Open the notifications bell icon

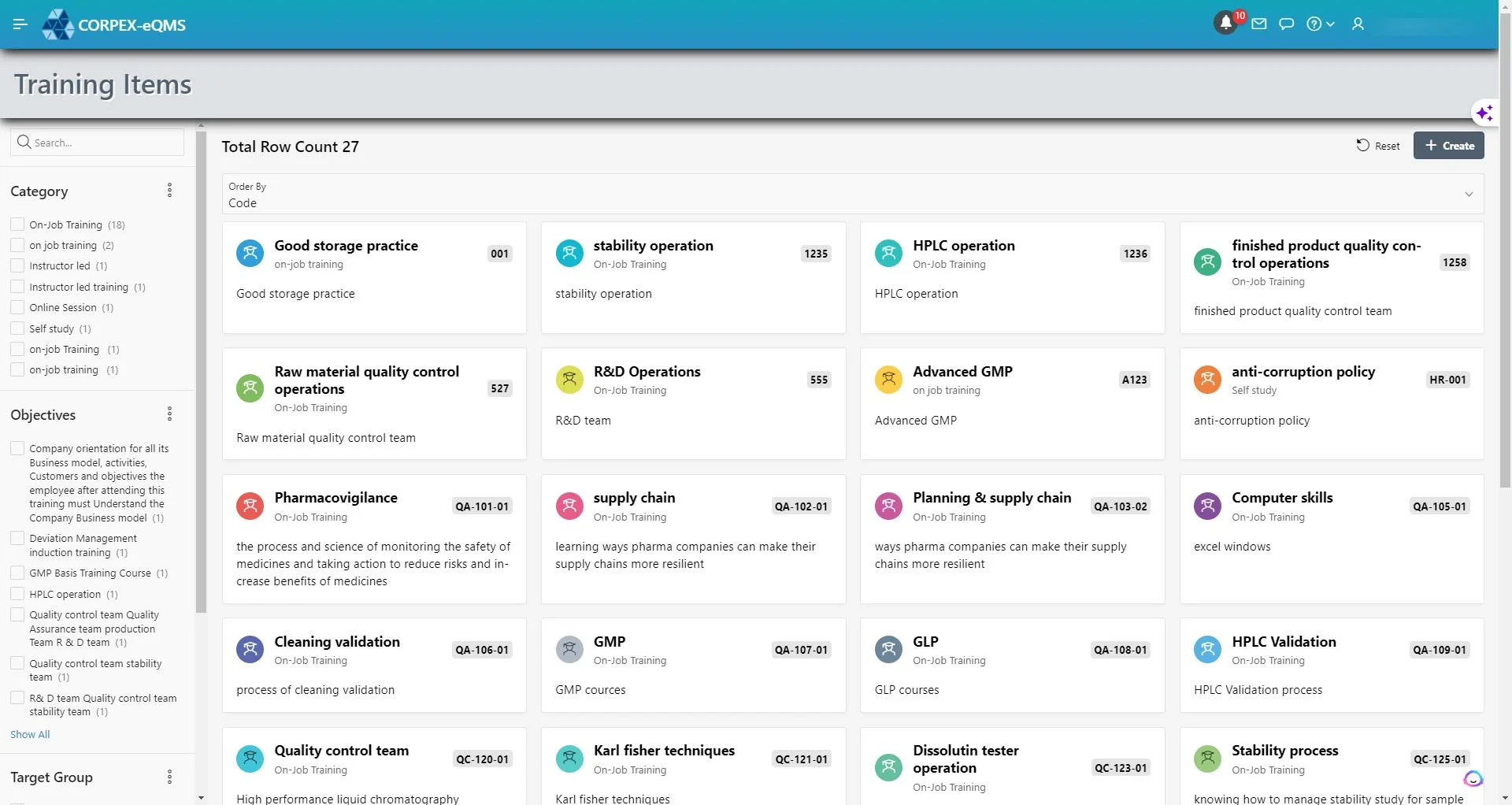[1225, 24]
